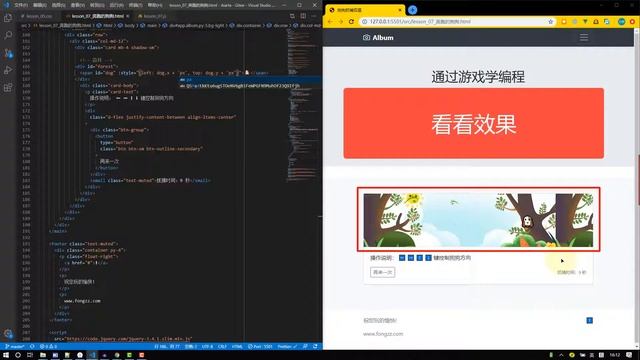
Task: Click the open changes icon in editor toolbar
Action: [x=292, y=16]
